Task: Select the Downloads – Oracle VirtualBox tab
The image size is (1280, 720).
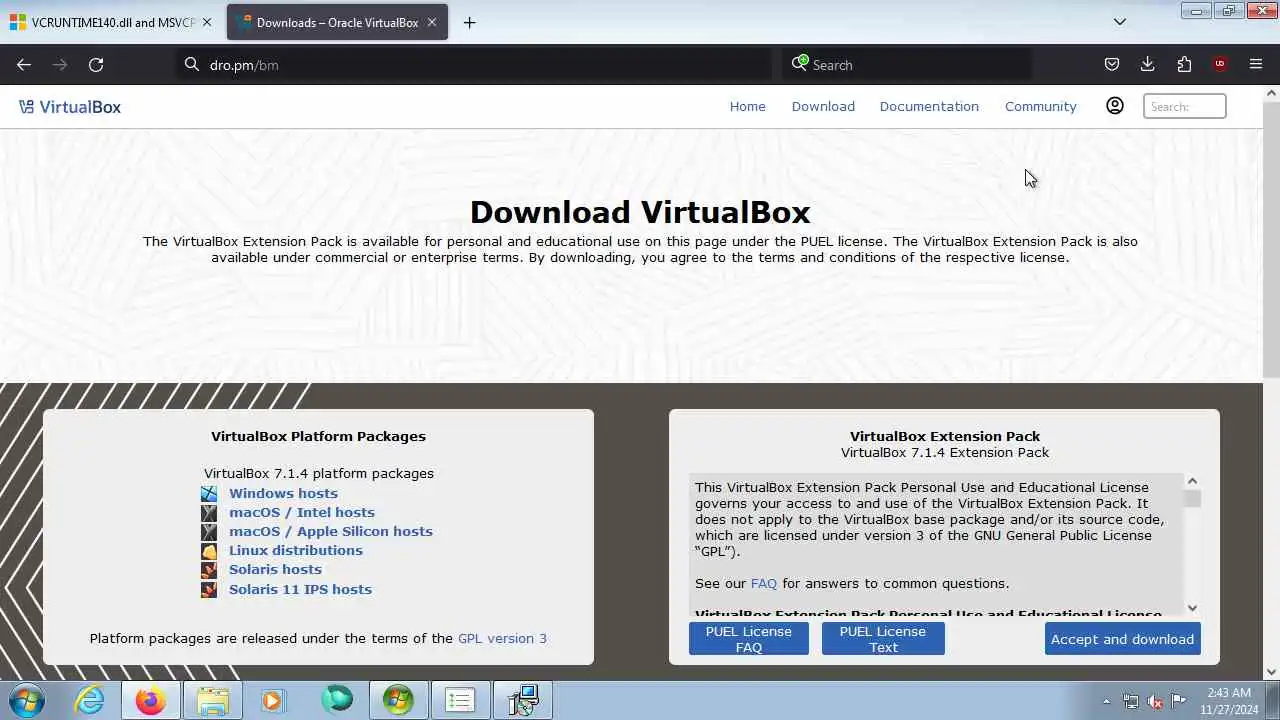Action: [337, 22]
